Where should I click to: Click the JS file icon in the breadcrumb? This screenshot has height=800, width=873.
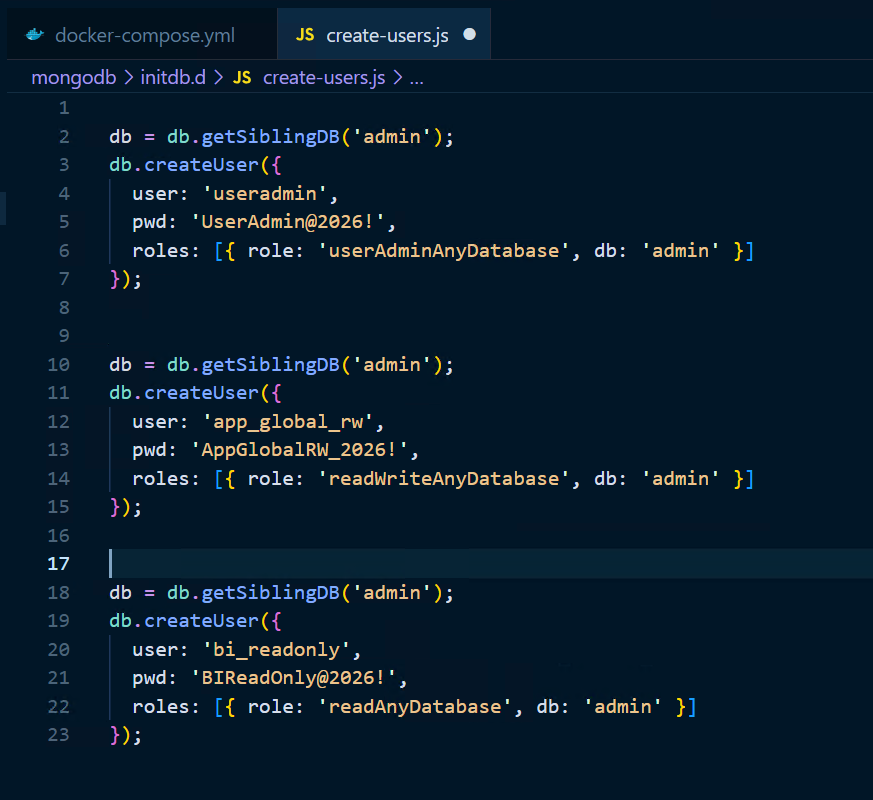pyautogui.click(x=242, y=78)
